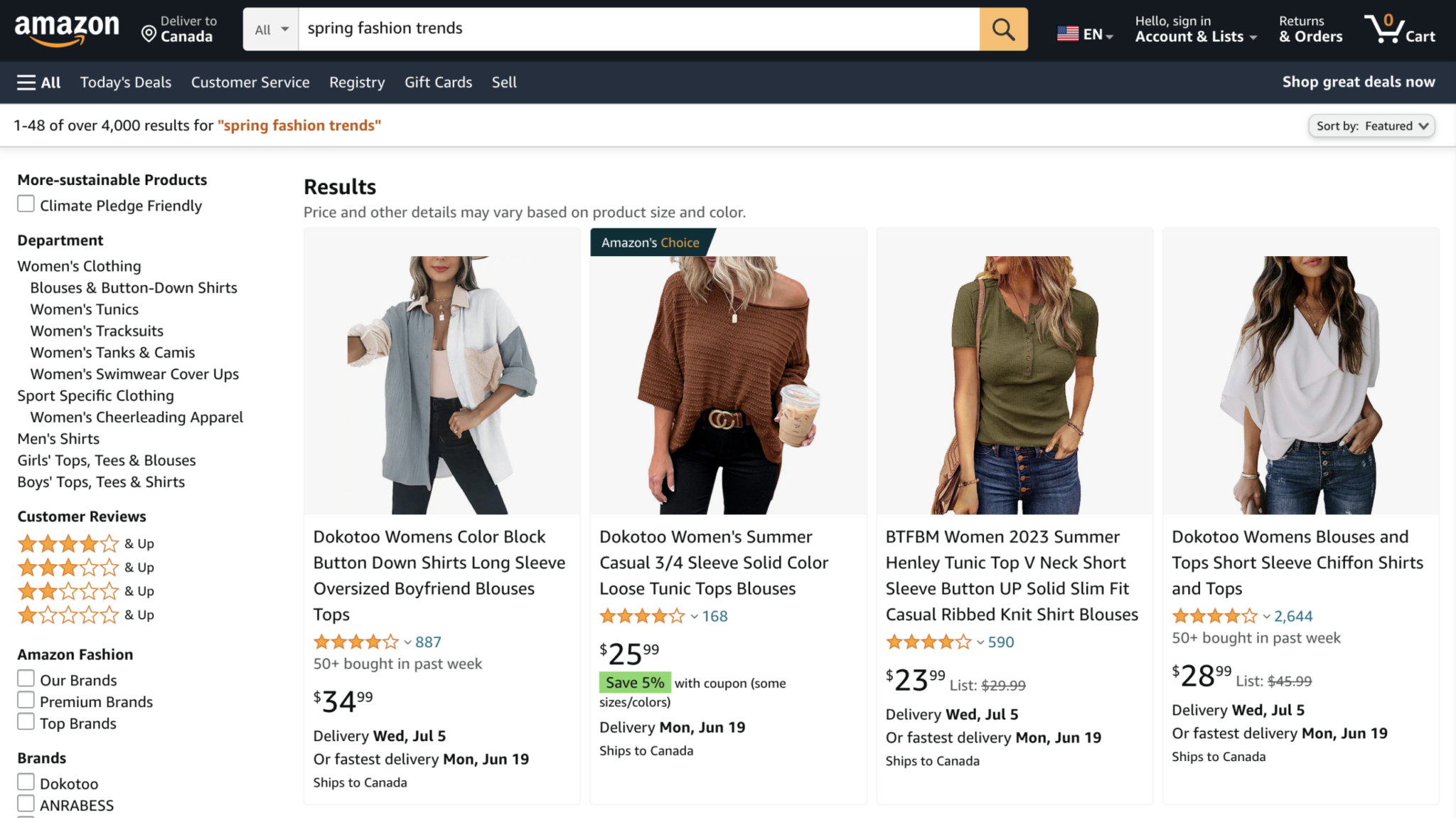Viewport: 1456px width, 818px height.
Task: Filter by 4 stars & Up rating
Action: point(68,544)
